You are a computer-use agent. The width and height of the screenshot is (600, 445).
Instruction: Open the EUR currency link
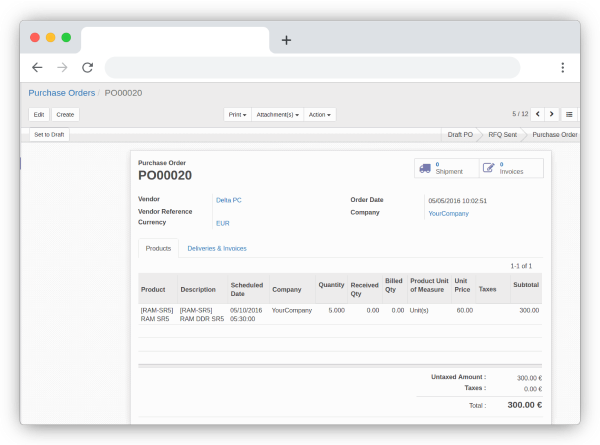pyautogui.click(x=222, y=223)
